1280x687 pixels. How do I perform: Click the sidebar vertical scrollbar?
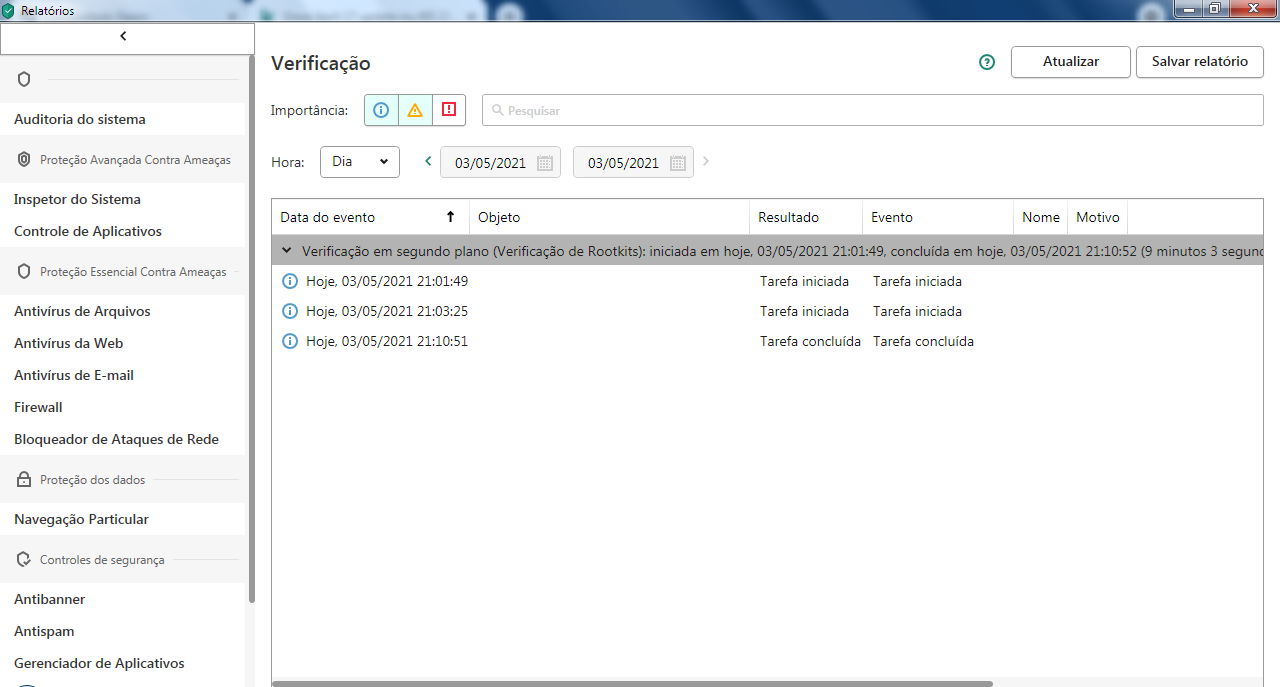251,330
